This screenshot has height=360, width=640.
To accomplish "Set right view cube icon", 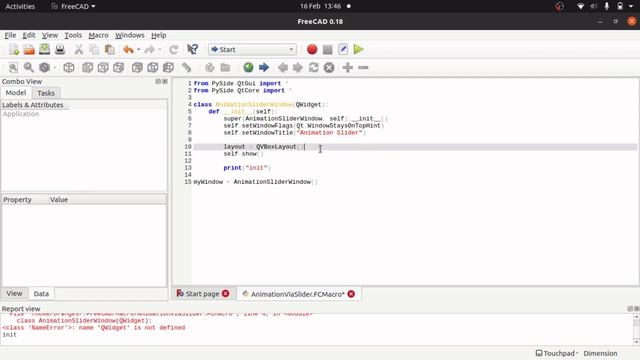I will 118,67.
